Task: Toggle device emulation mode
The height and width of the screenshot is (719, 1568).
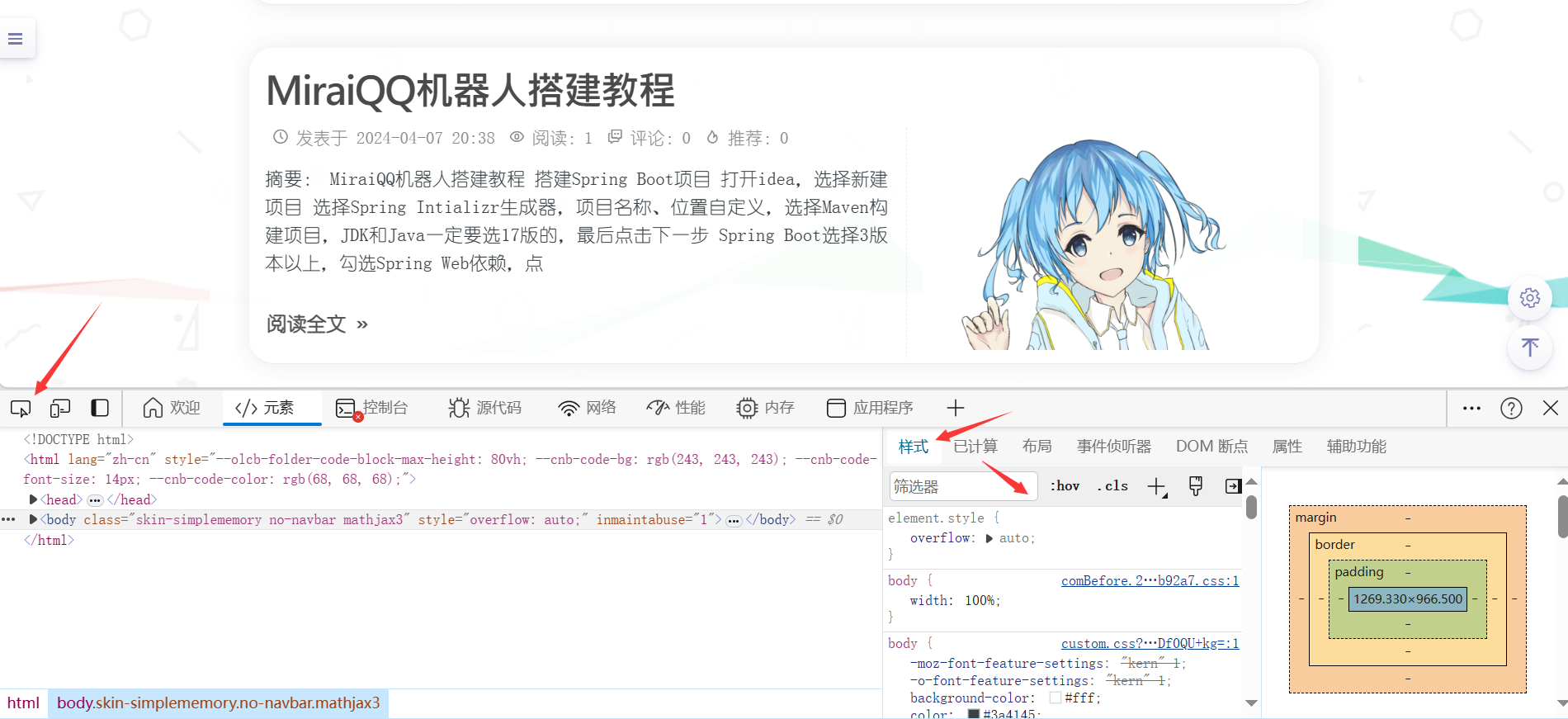Action: pos(60,408)
